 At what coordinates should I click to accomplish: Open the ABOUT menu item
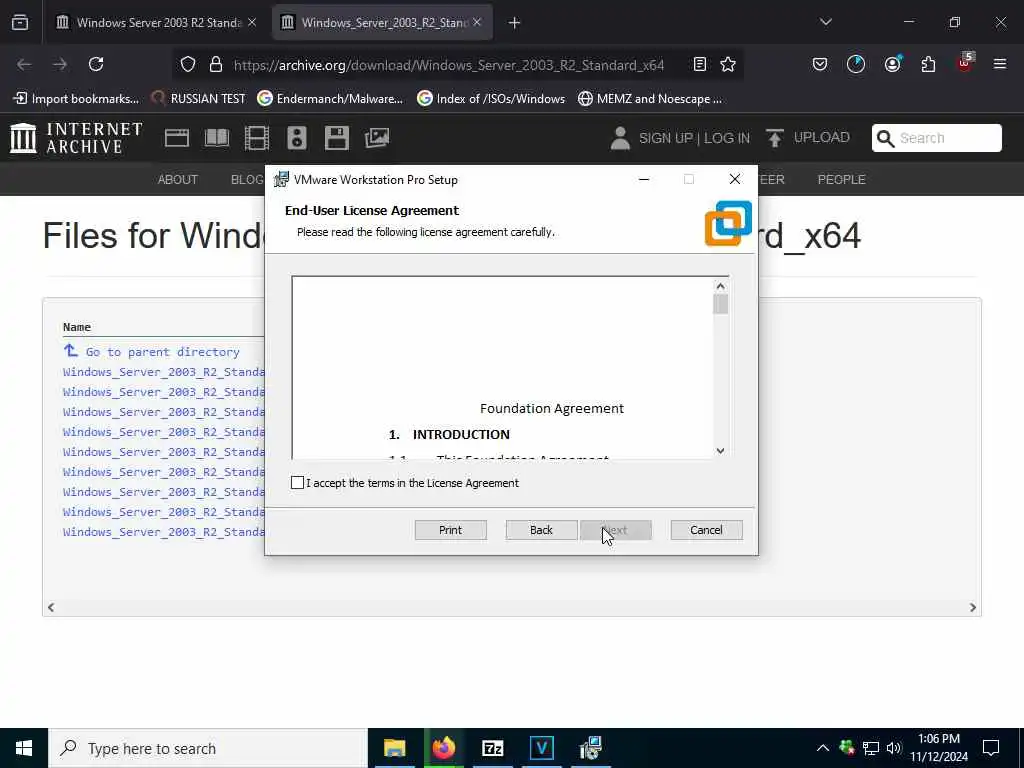click(x=178, y=180)
